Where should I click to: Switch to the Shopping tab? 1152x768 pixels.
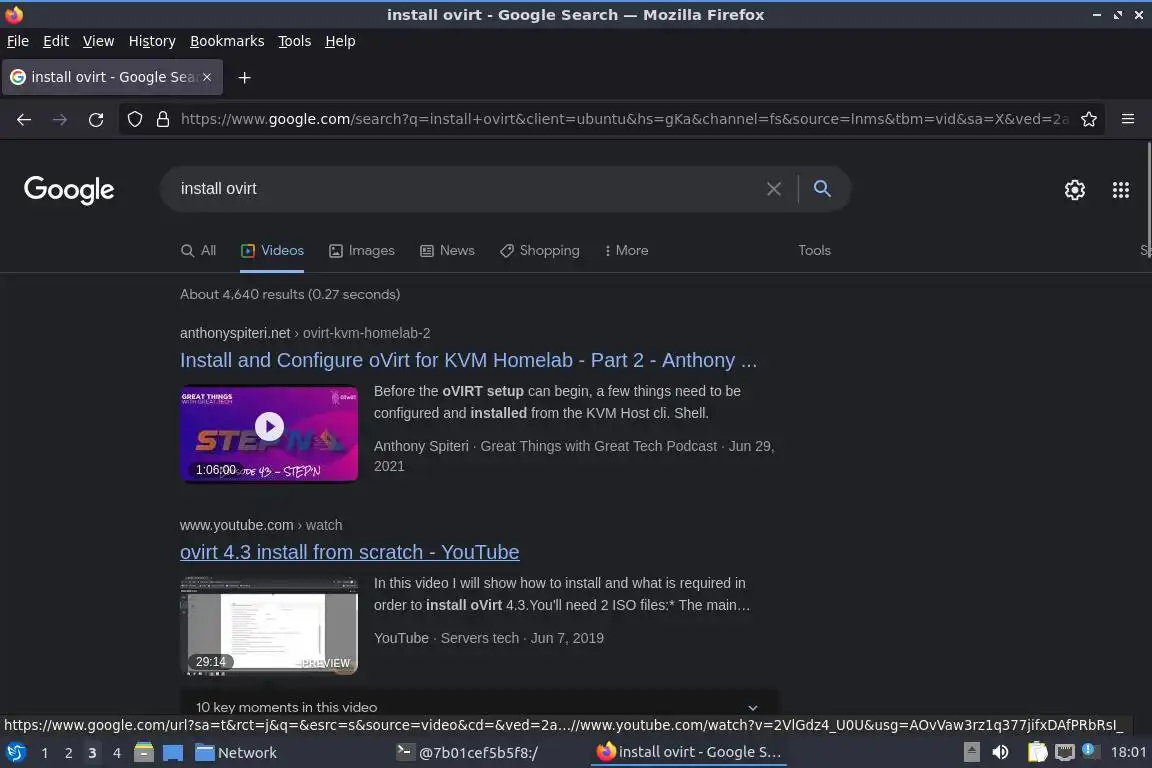(x=539, y=251)
